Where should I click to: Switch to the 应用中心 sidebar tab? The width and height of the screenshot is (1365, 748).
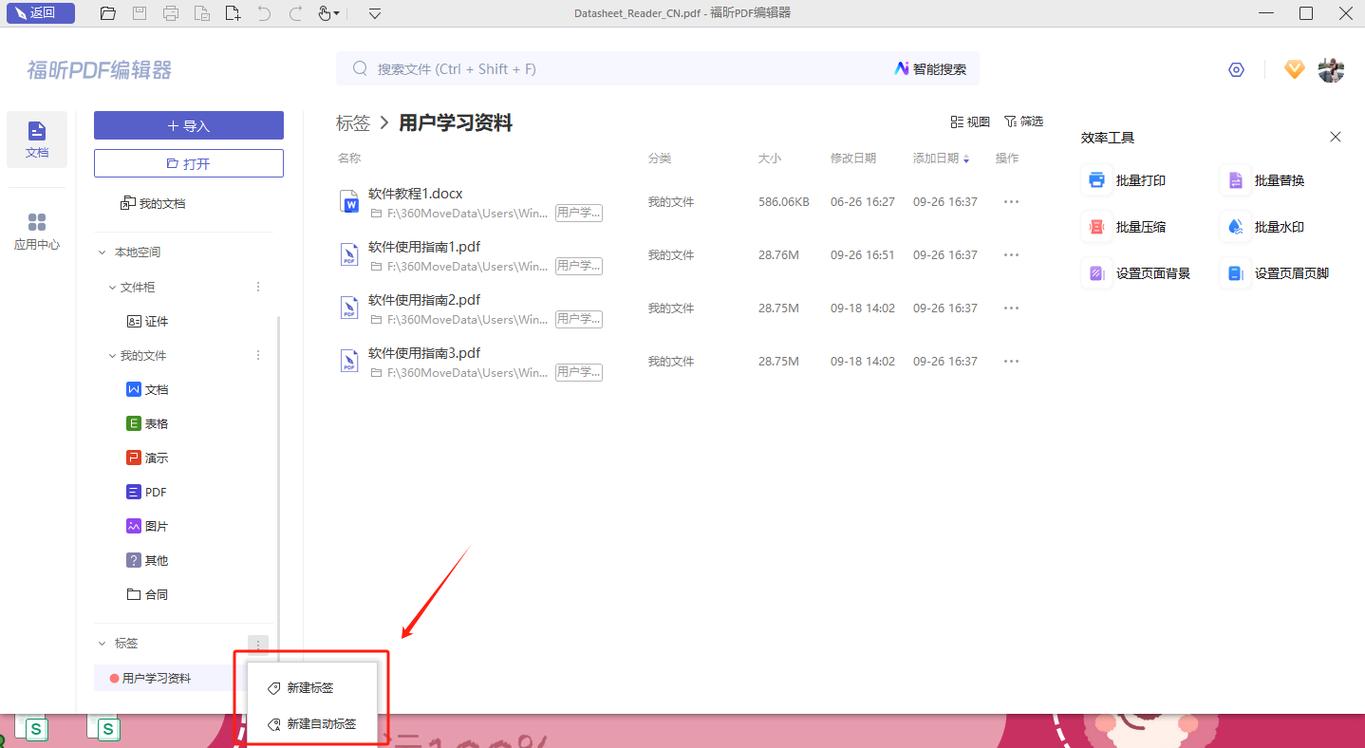pyautogui.click(x=36, y=230)
